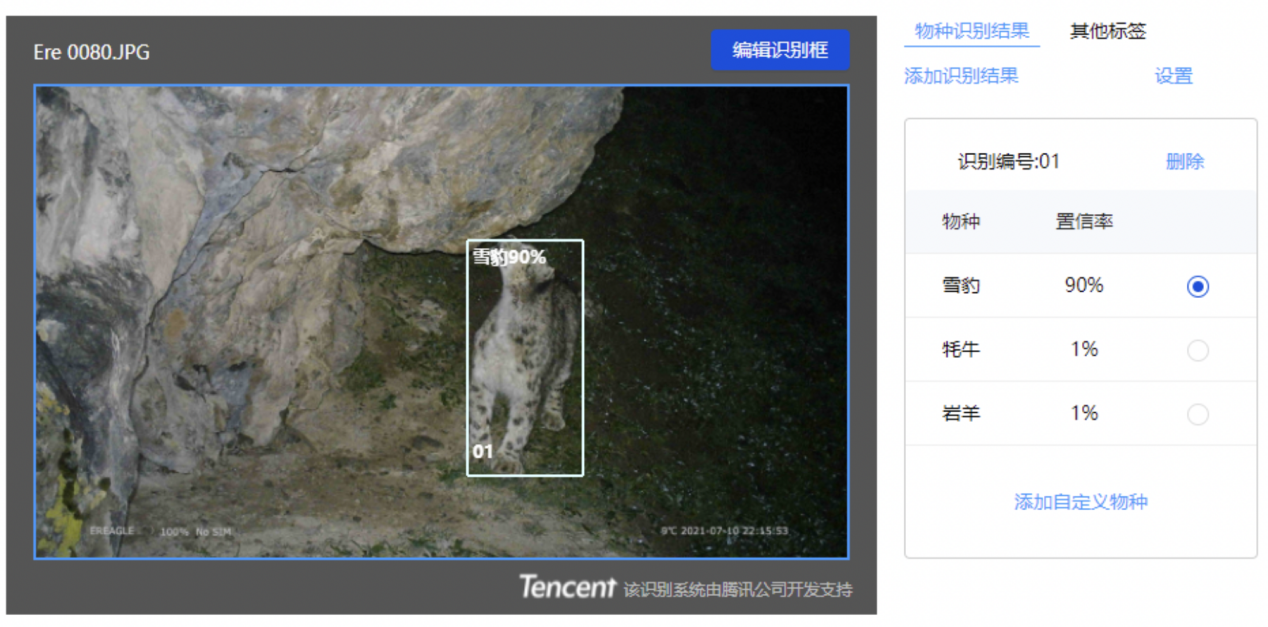Switch to the 物种识别结果 tab
The height and width of the screenshot is (627, 1268).
click(972, 31)
